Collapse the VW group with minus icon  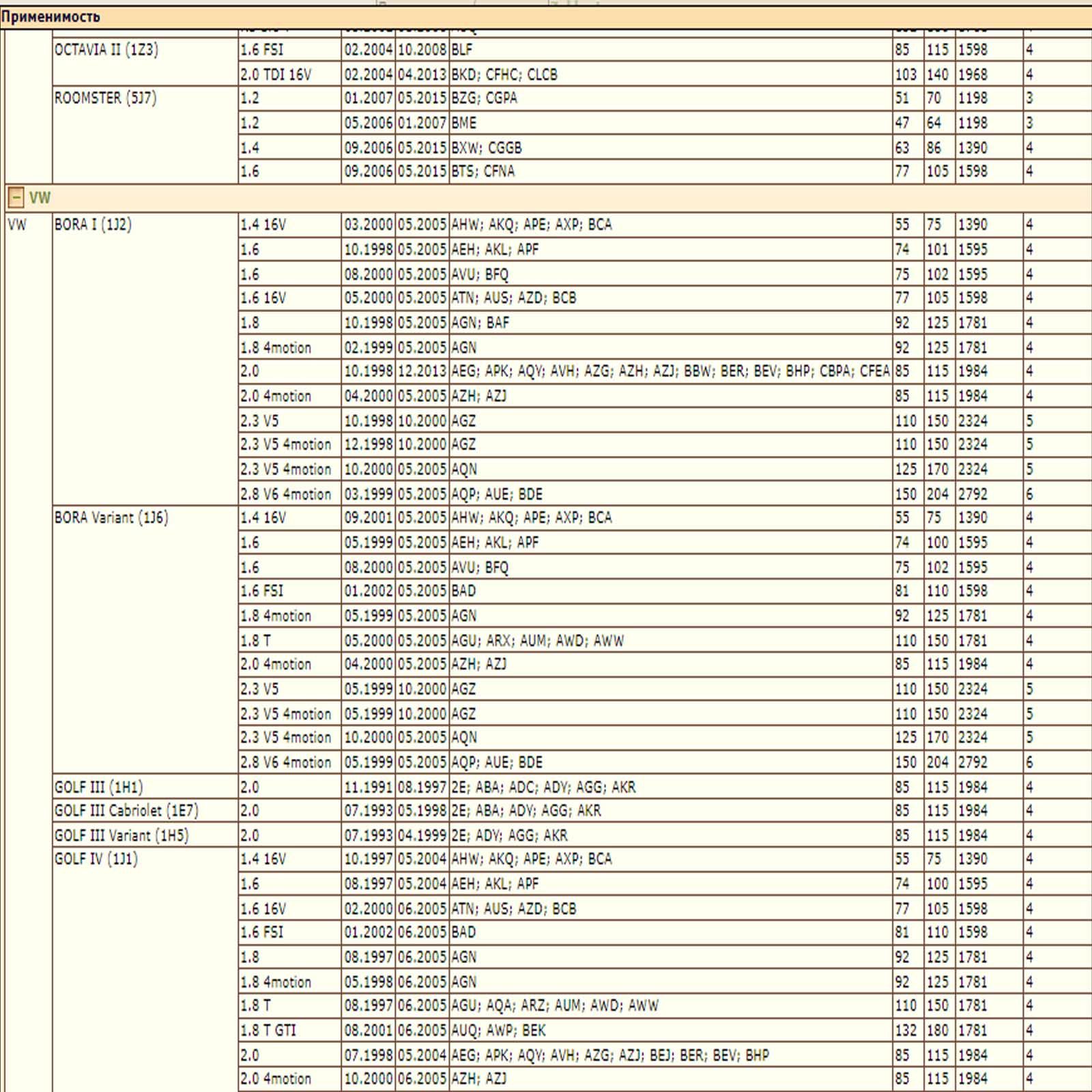click(x=16, y=198)
